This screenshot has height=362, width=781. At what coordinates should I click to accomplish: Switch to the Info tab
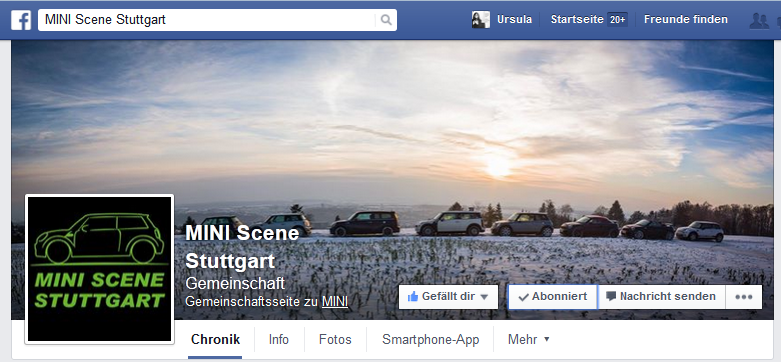[278, 340]
